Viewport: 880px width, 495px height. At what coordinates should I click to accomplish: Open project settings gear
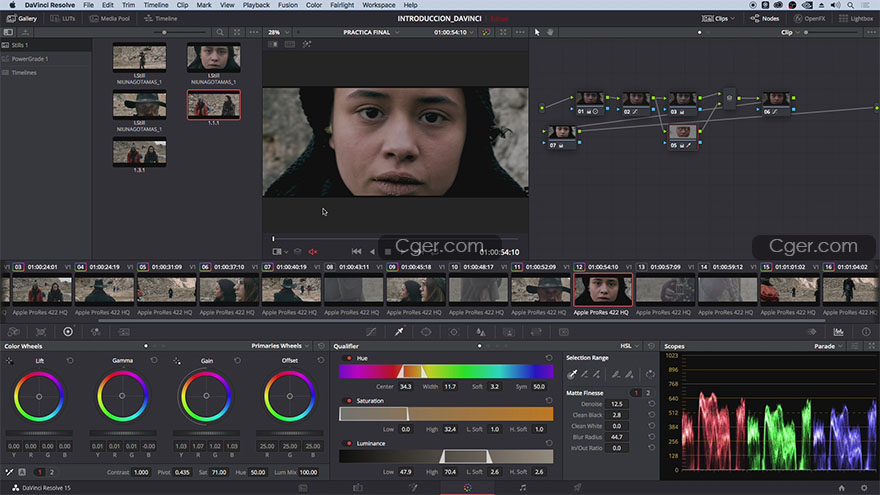click(864, 488)
